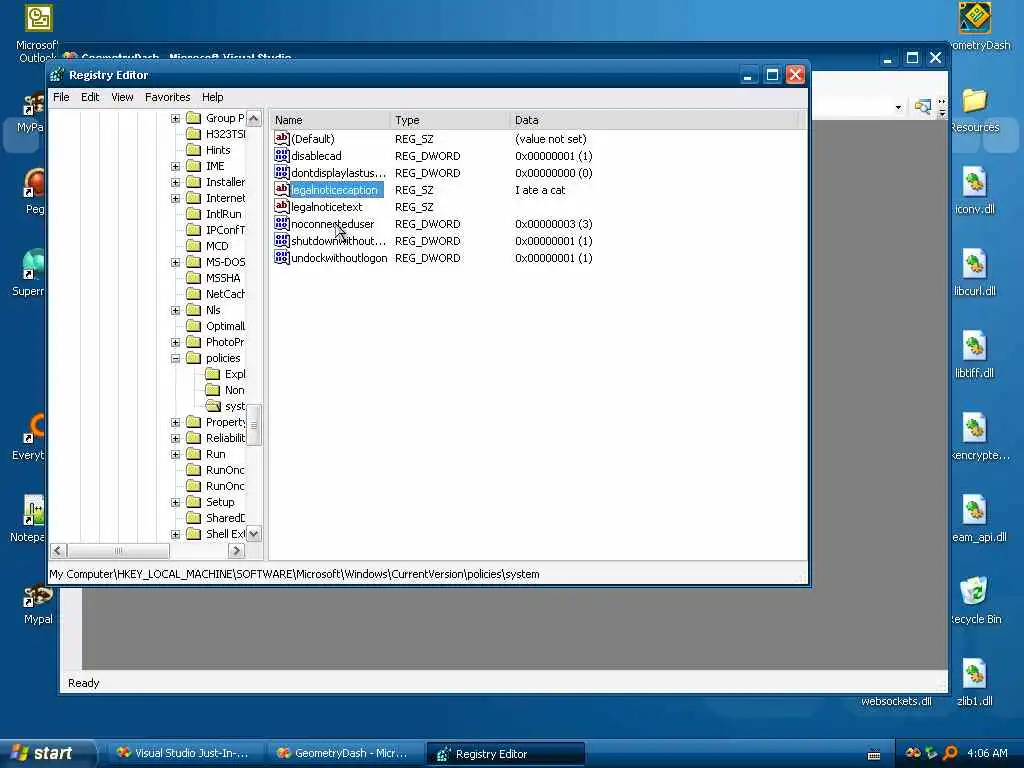Viewport: 1024px width, 768px height.
Task: Open the Mypal desktop shortcut
Action: coord(38,602)
